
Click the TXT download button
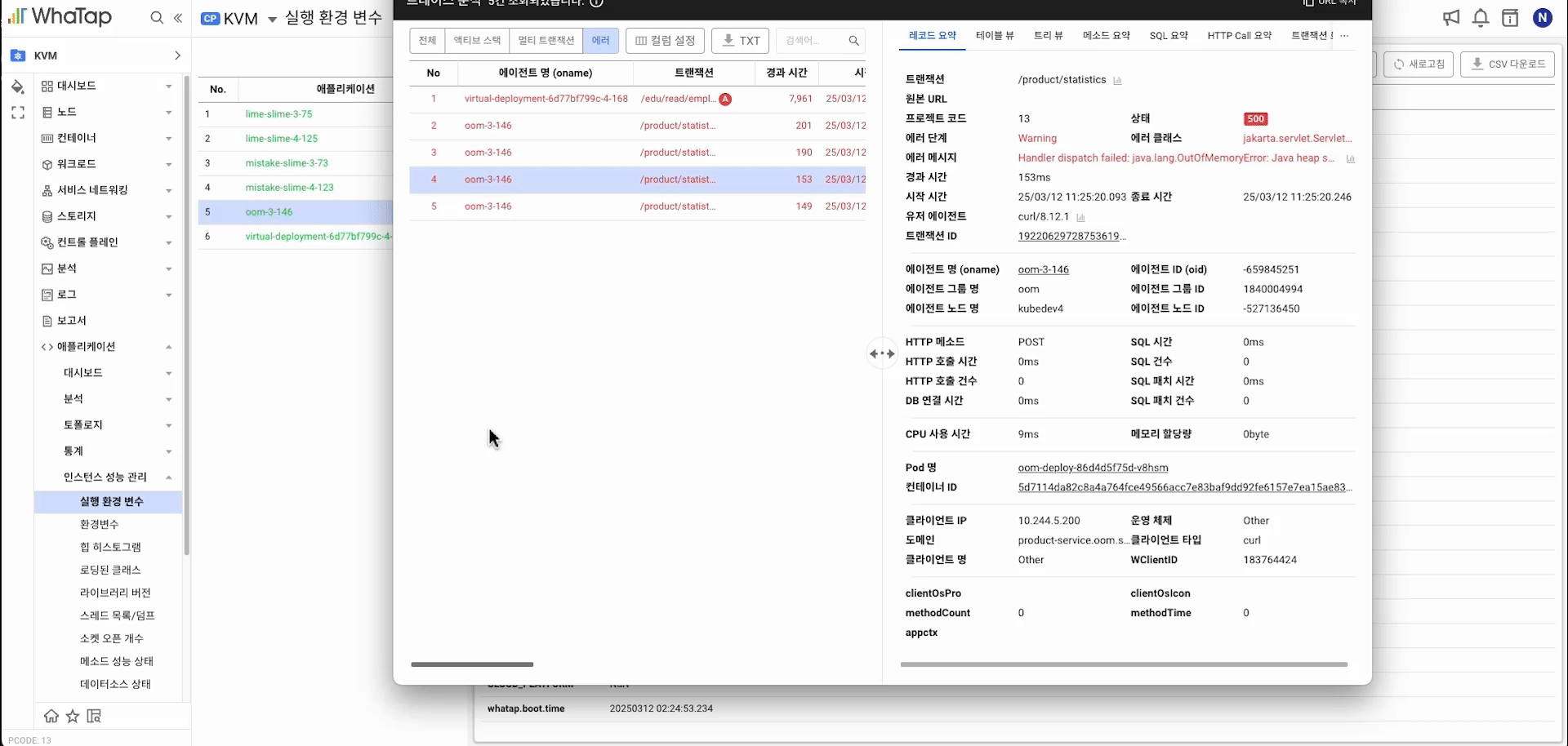tap(741, 41)
